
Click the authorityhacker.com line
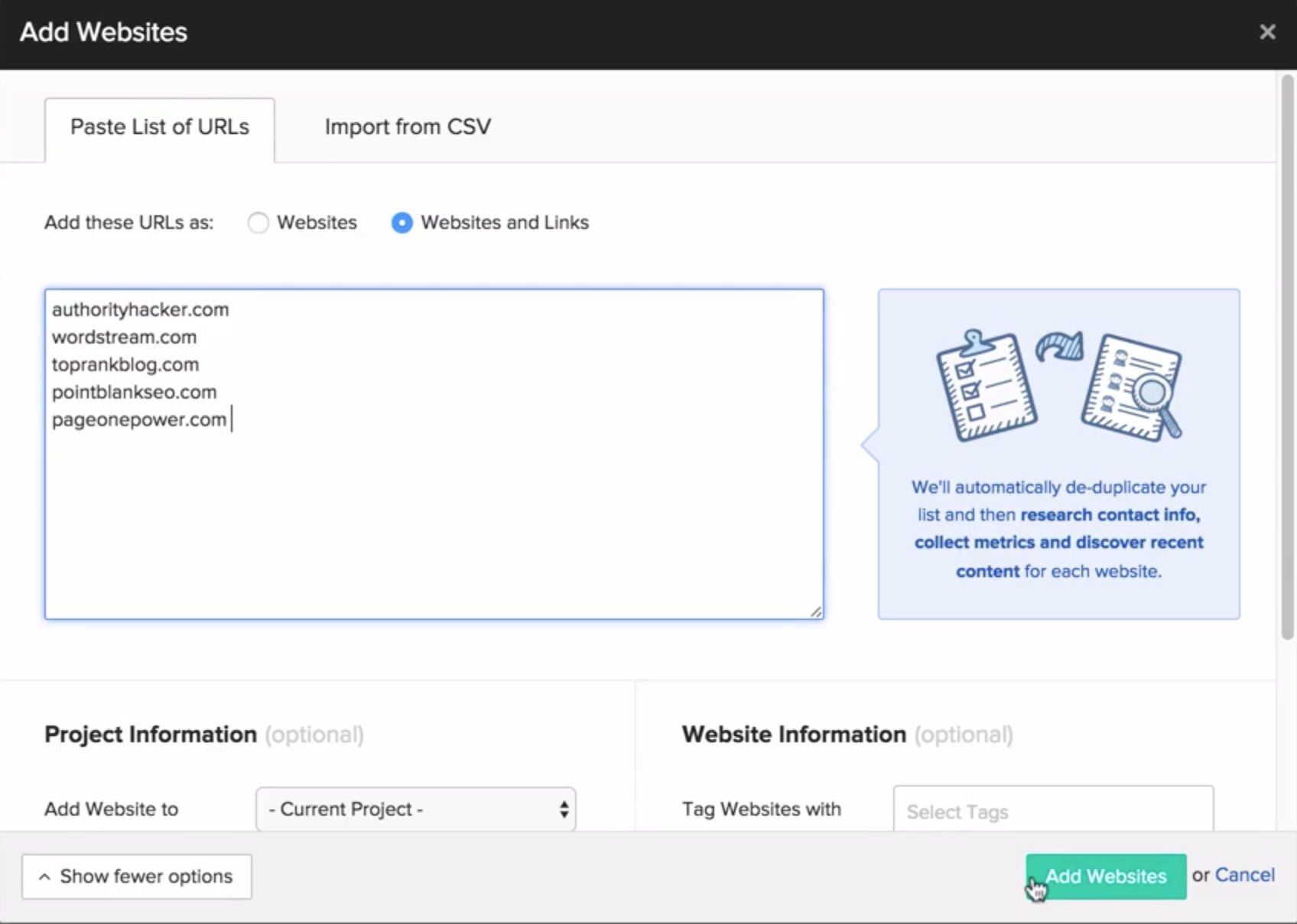pos(141,310)
